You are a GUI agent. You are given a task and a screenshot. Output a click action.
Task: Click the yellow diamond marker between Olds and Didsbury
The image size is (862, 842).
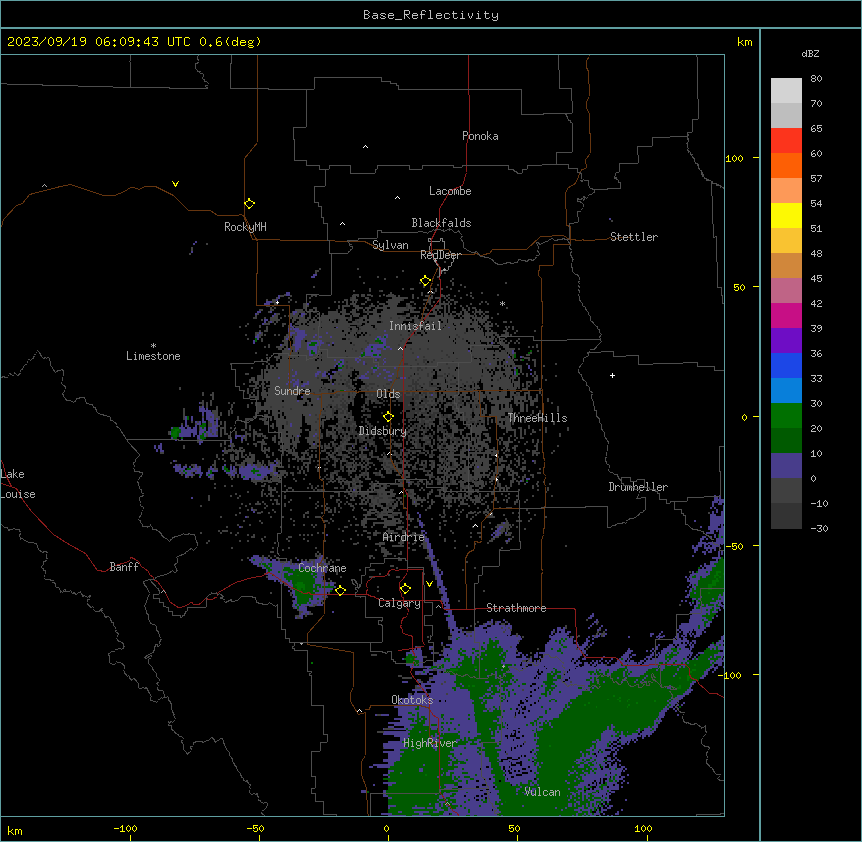(389, 416)
